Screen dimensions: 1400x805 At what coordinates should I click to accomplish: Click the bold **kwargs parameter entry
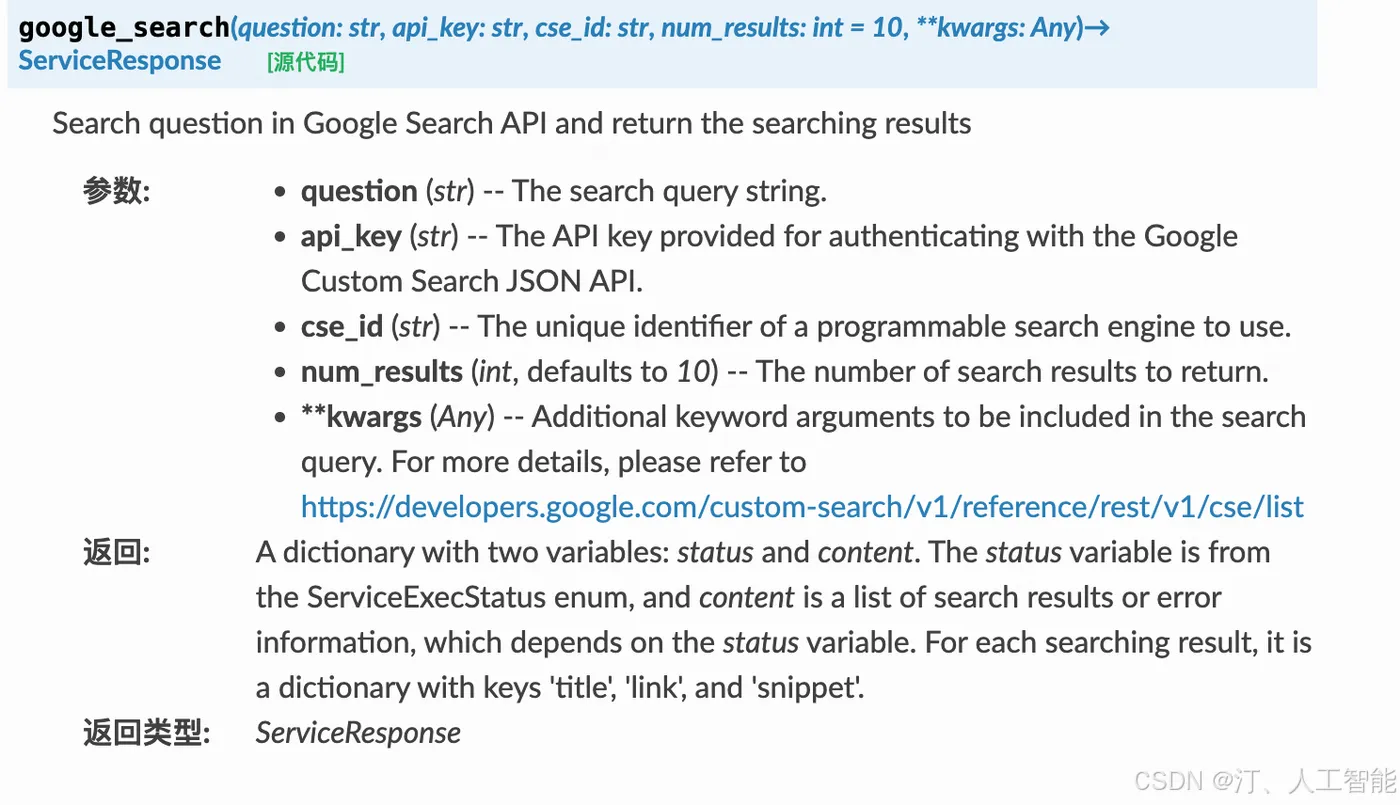361,417
